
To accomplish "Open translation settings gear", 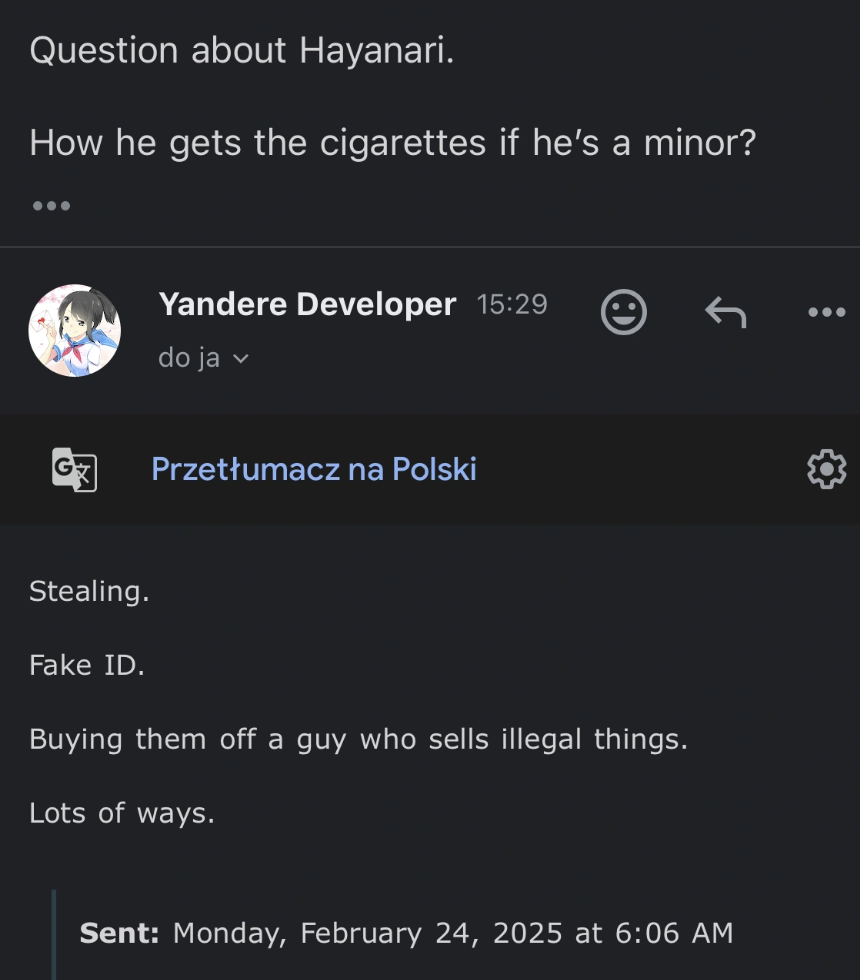I will (x=826, y=469).
